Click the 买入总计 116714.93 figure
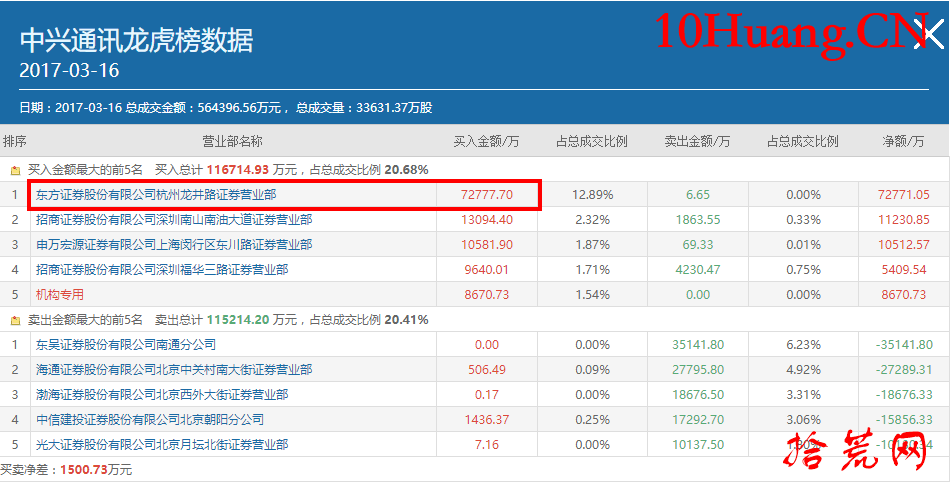The width and height of the screenshot is (951, 483). [x=237, y=170]
